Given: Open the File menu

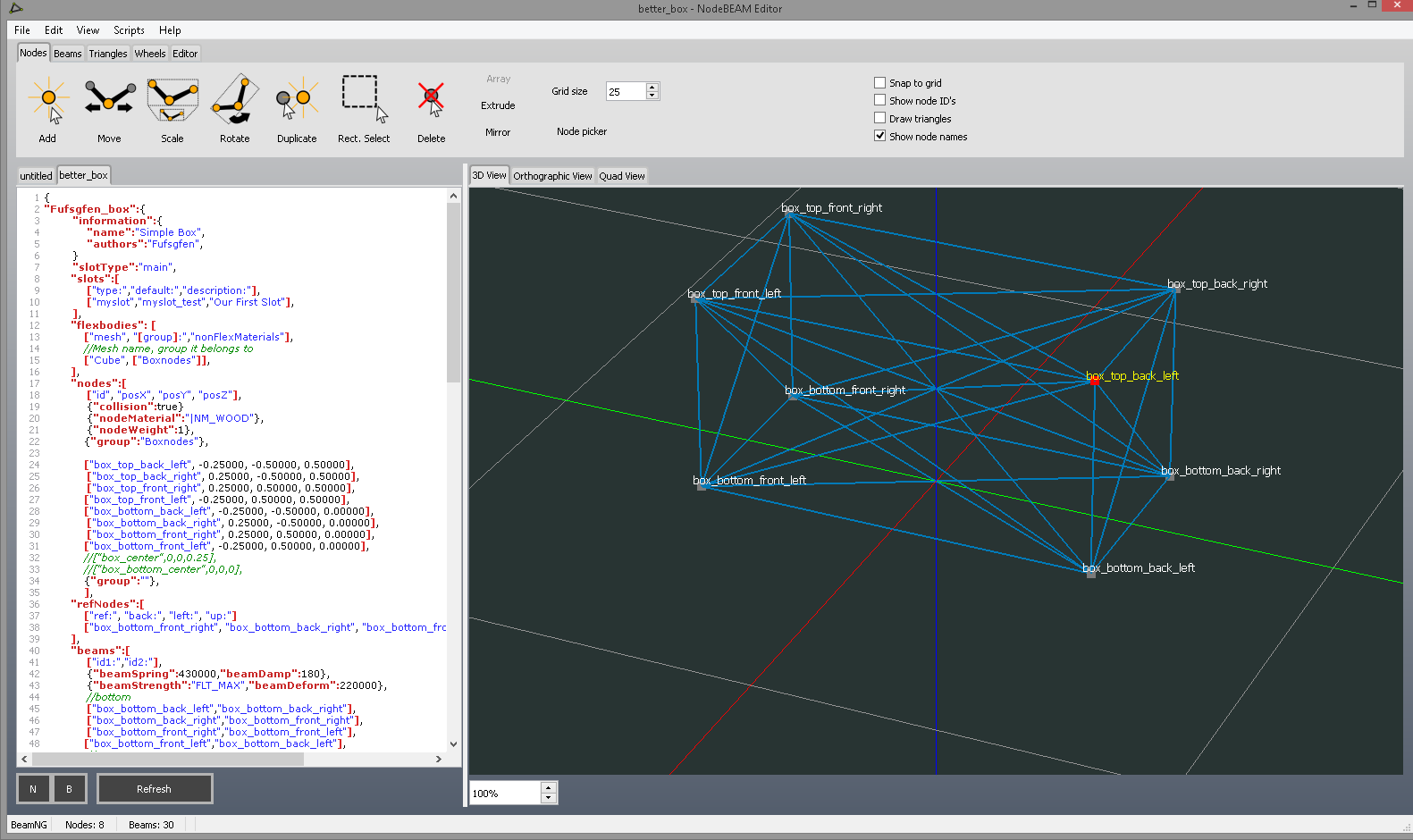Looking at the screenshot, I should point(22,30).
